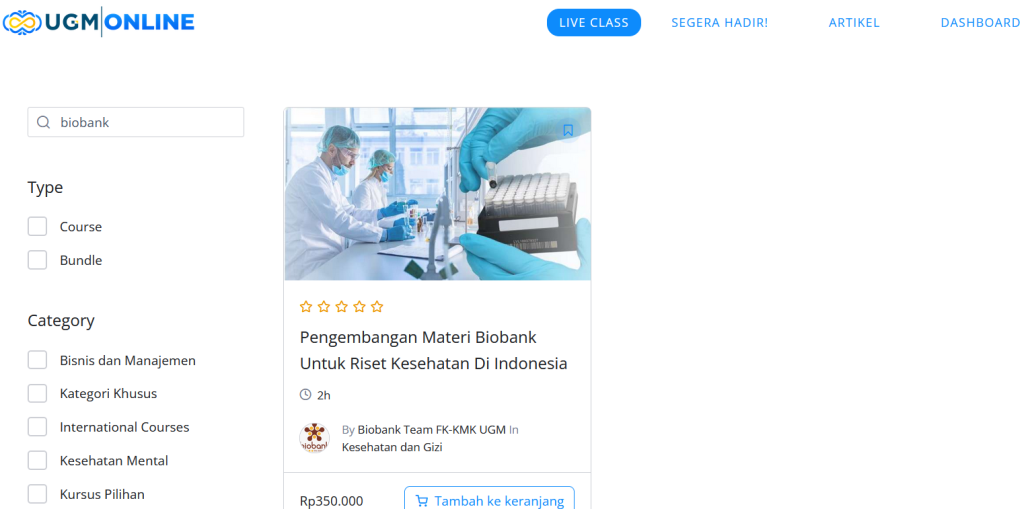The image size is (1030, 509).
Task: Tick the Course type checkbox
Action: tap(37, 227)
